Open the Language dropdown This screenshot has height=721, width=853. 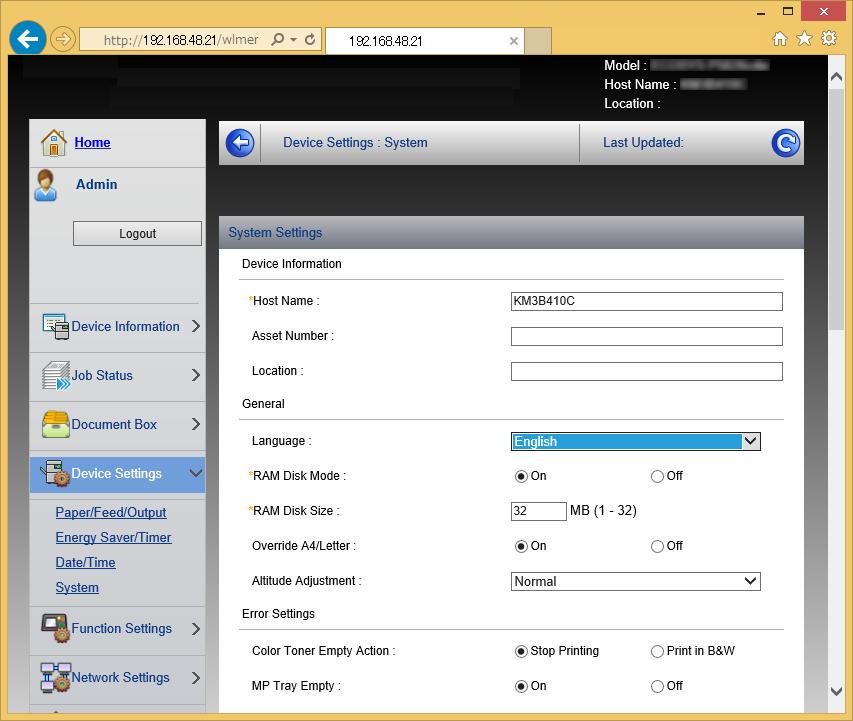click(x=635, y=441)
